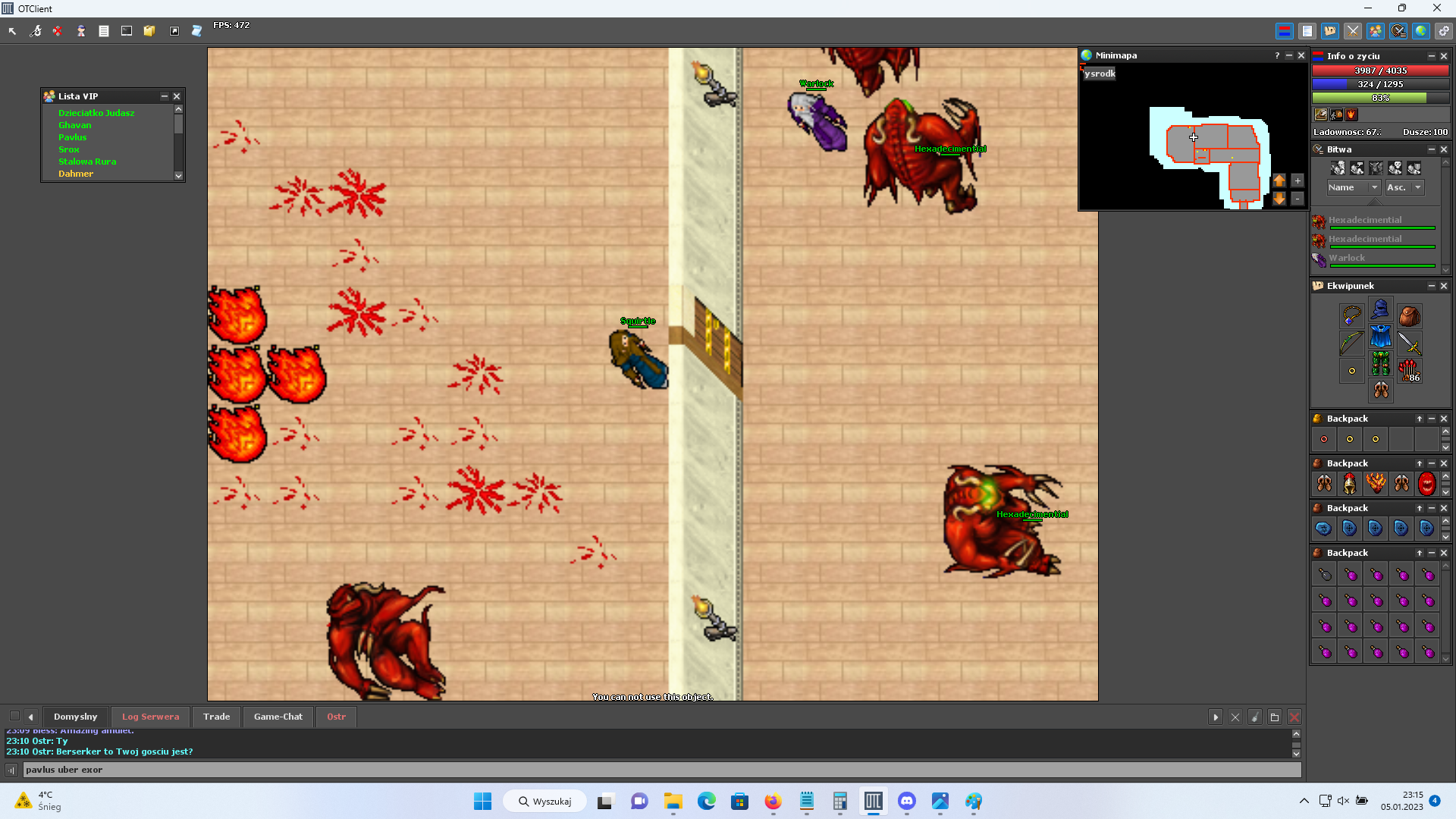Open the character avatar toolbar icon
Screen dimensions: 1456x819
[81, 31]
